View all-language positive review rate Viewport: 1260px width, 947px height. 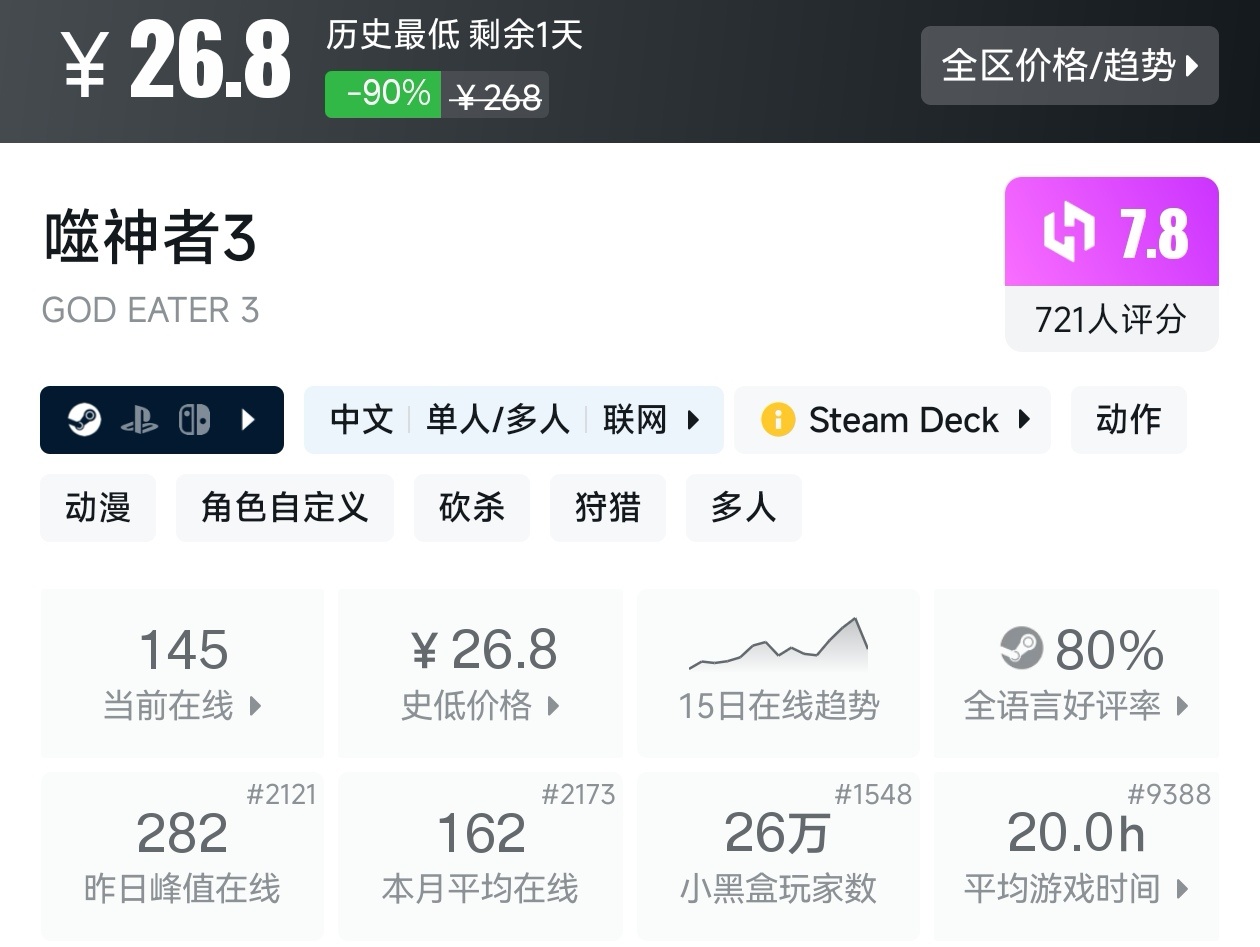(1076, 672)
